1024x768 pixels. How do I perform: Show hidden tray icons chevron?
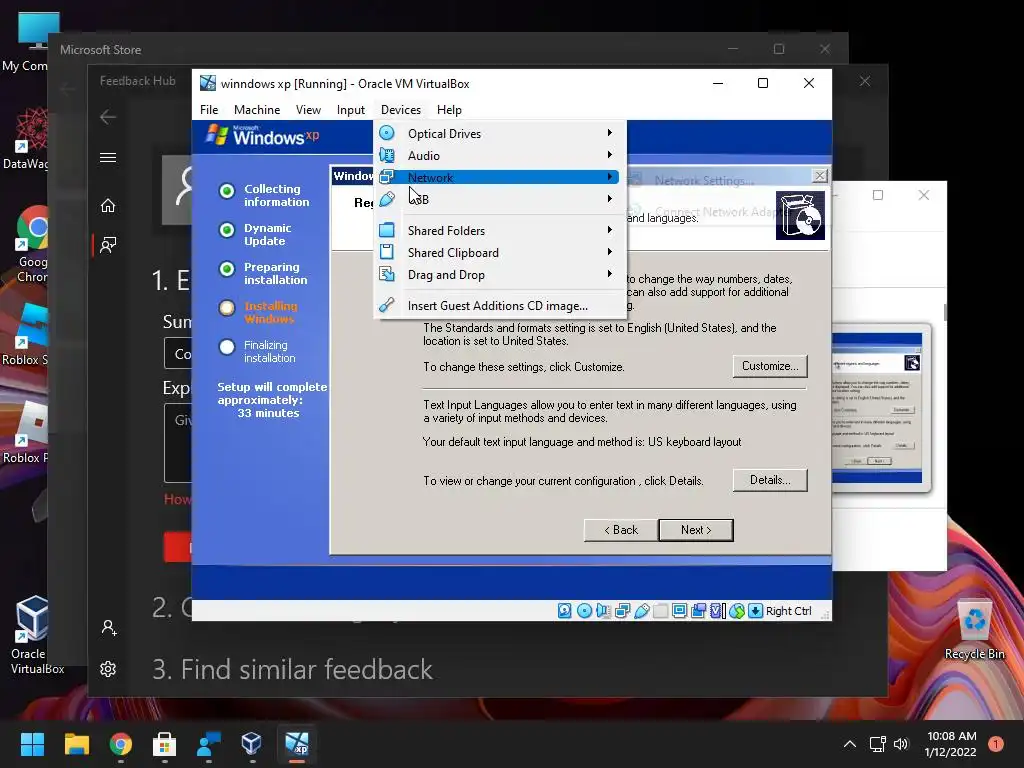pyautogui.click(x=850, y=744)
